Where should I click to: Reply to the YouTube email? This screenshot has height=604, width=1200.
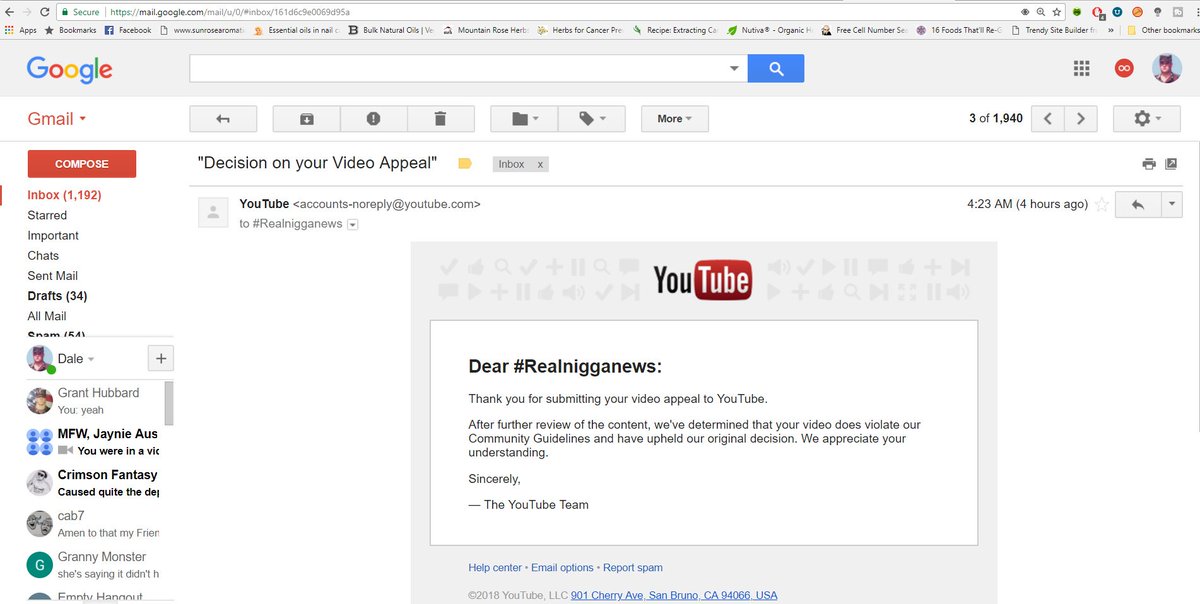pos(1137,204)
